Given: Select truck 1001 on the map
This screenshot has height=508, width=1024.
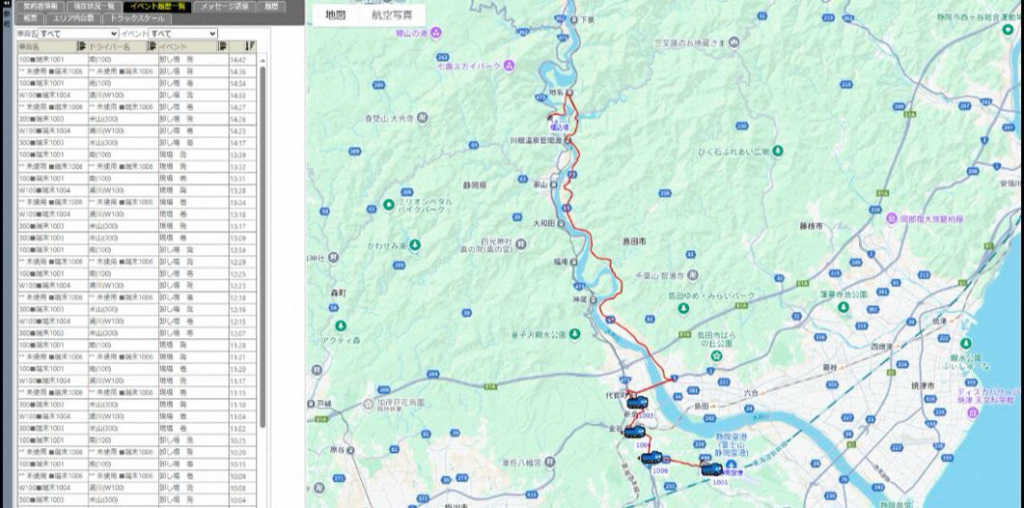Looking at the screenshot, I should point(712,469).
